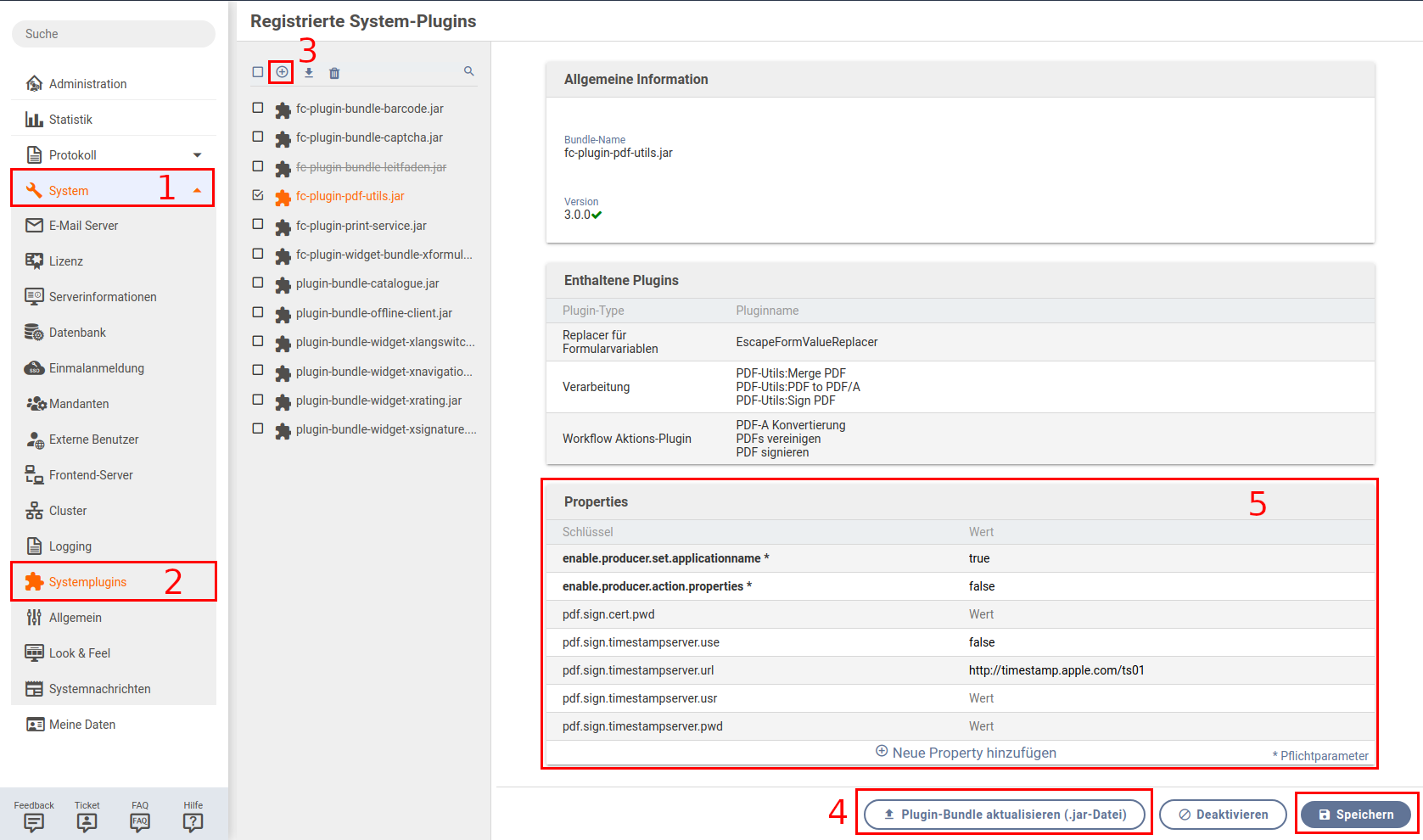Select Look & Feel in the sidebar
The image size is (1423, 840).
(x=79, y=652)
